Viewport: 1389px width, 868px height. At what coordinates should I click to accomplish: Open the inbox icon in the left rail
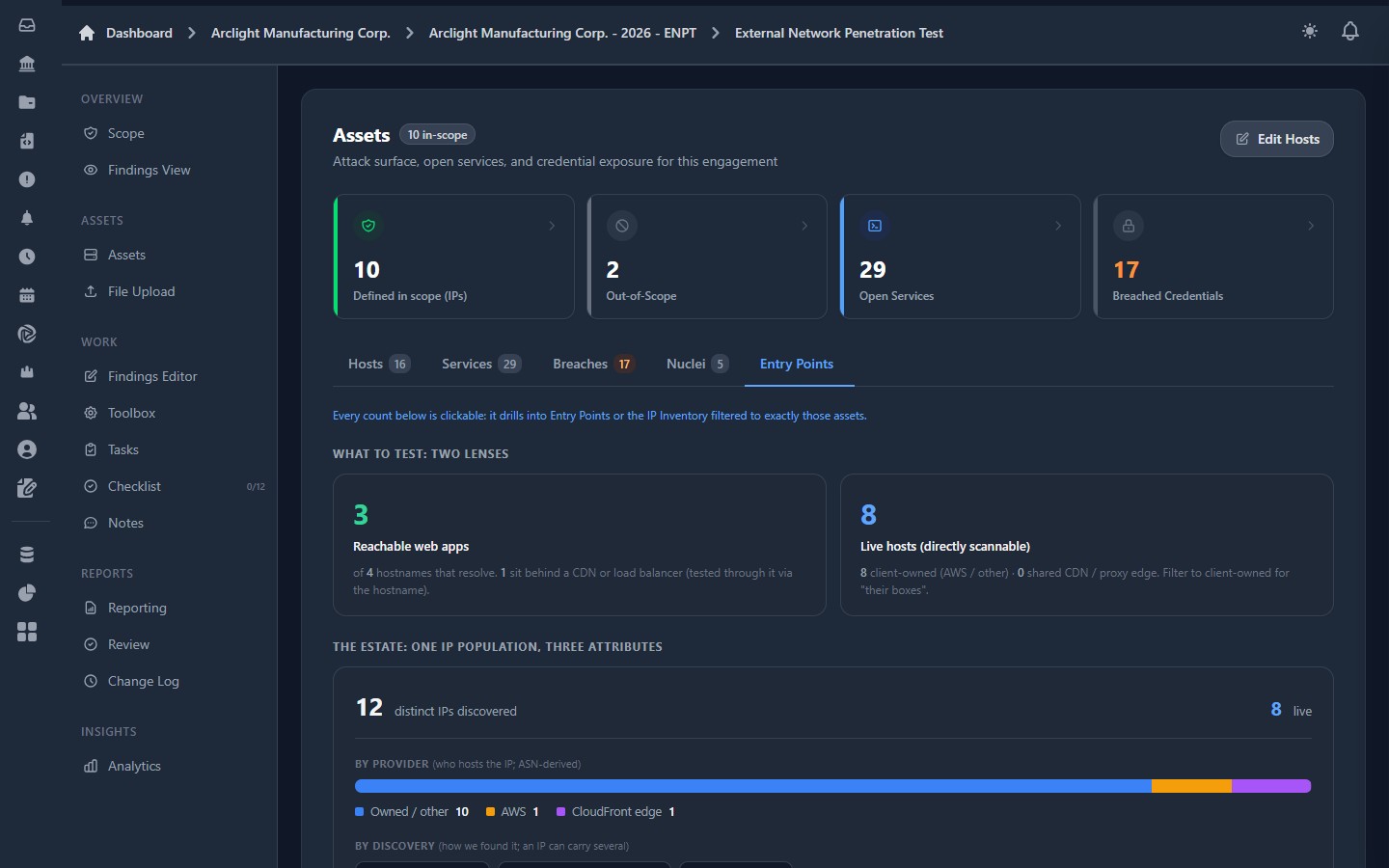27,25
